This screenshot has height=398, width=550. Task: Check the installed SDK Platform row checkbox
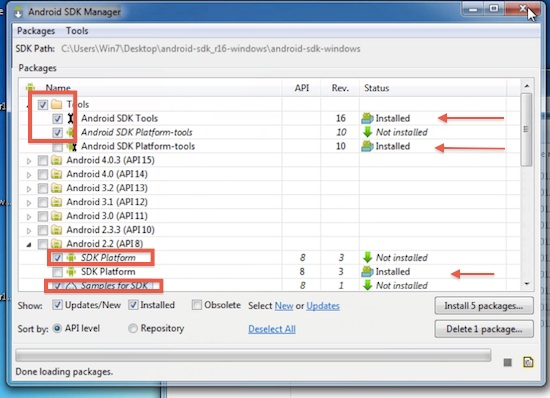58,272
